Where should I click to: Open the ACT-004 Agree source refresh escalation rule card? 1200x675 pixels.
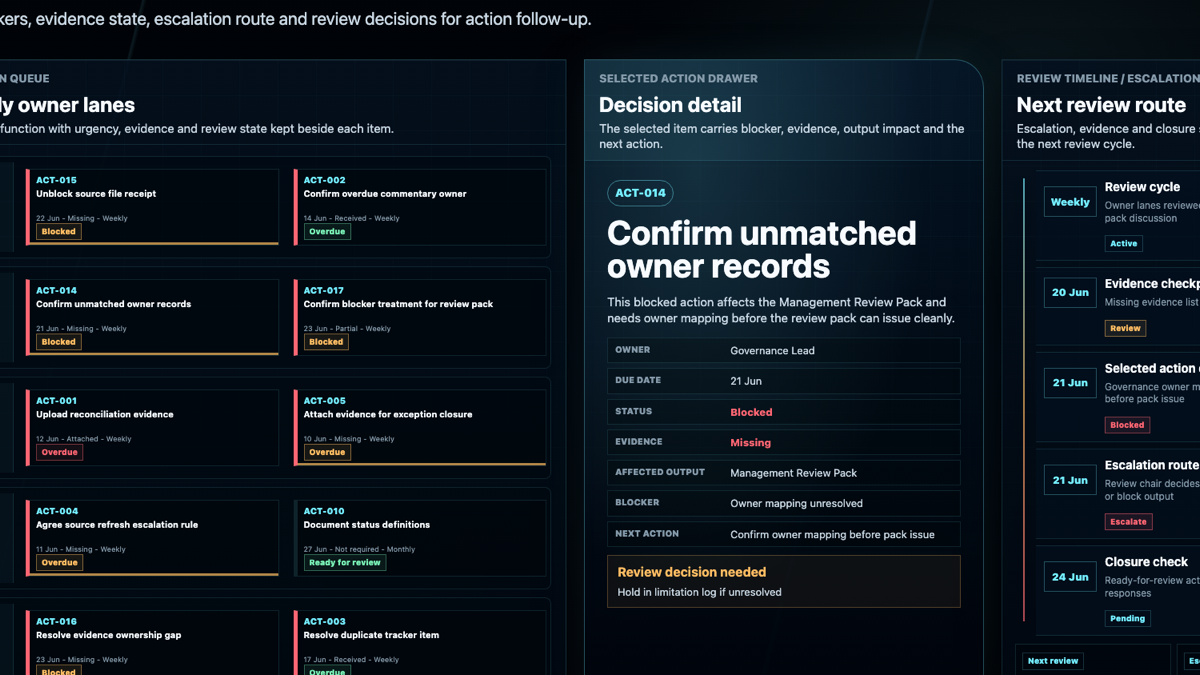point(152,538)
